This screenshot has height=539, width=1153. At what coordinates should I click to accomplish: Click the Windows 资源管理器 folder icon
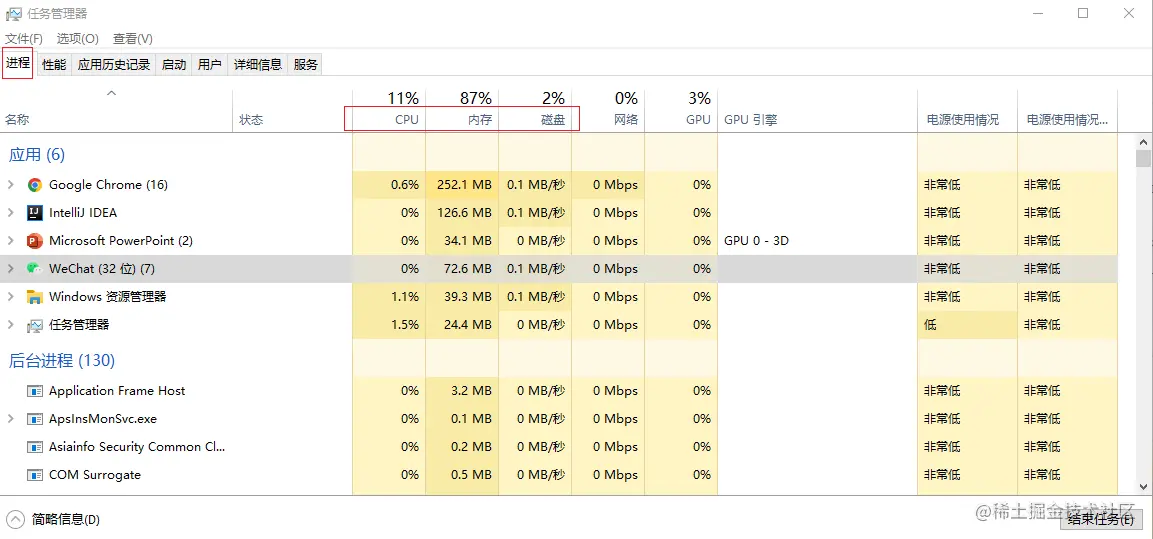(x=35, y=297)
